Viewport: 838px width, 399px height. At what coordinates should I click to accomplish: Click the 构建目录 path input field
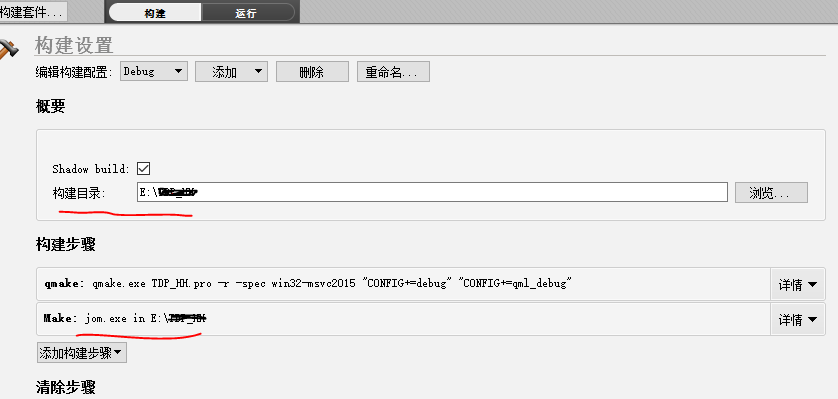(x=432, y=192)
